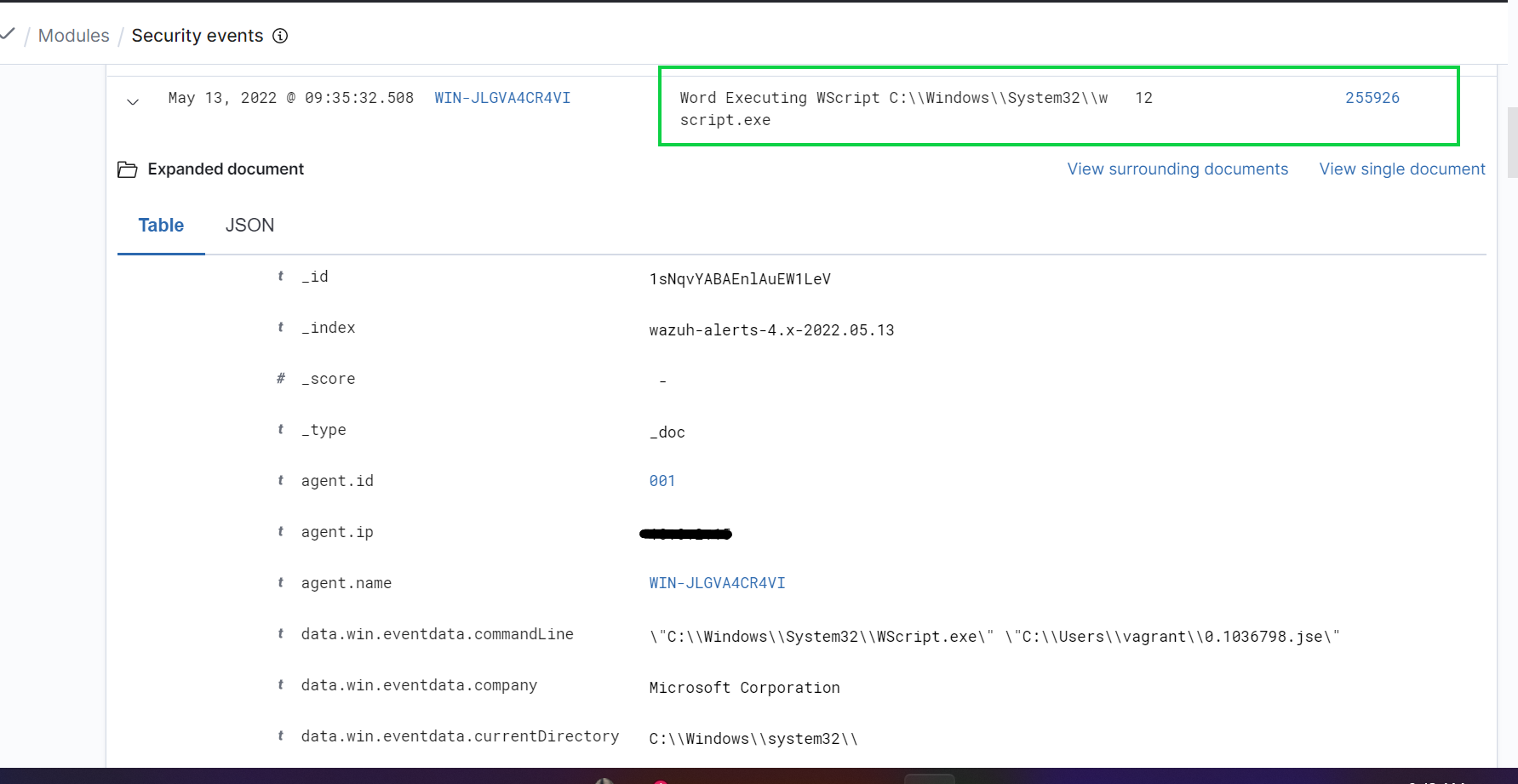1518x784 pixels.
Task: Click the string type icon beside agent.ip
Action: 280,531
